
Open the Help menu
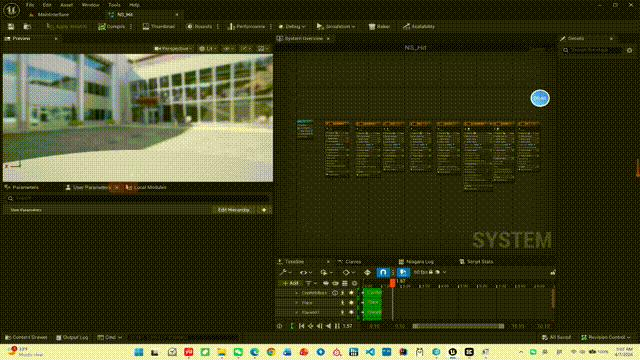[134, 5]
